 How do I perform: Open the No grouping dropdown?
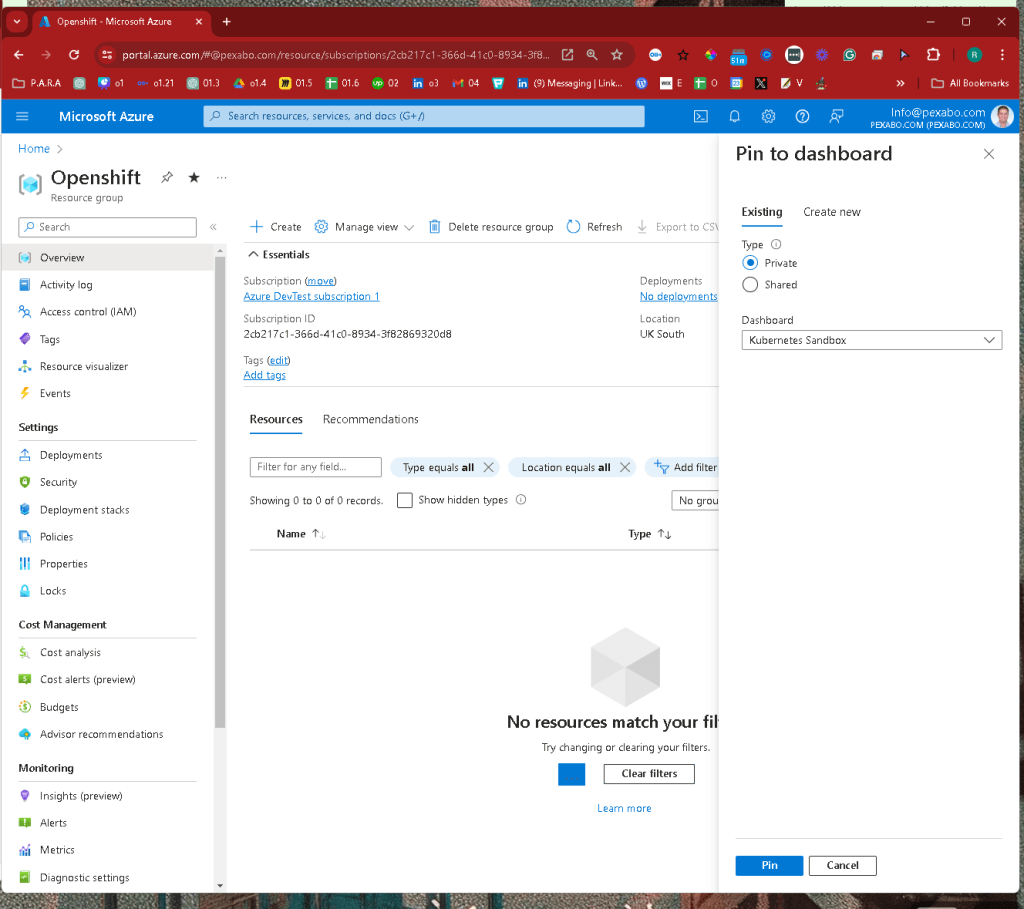pos(696,500)
